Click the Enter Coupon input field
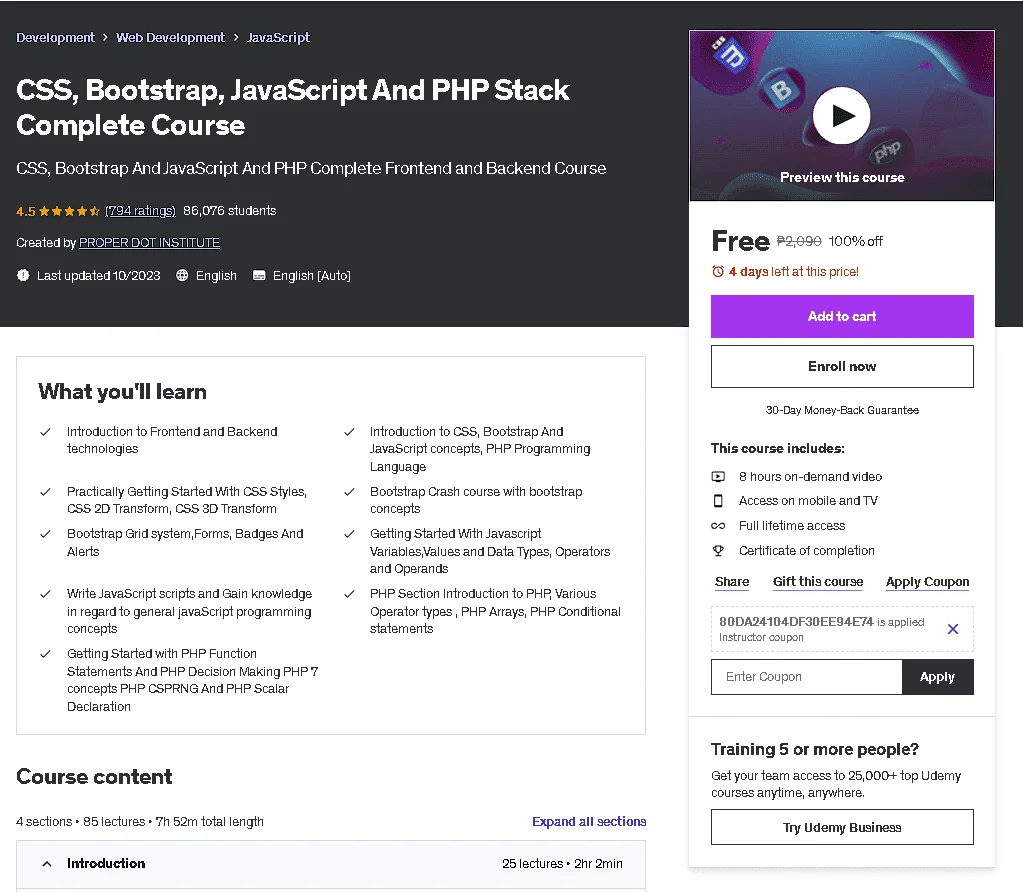 (x=806, y=677)
